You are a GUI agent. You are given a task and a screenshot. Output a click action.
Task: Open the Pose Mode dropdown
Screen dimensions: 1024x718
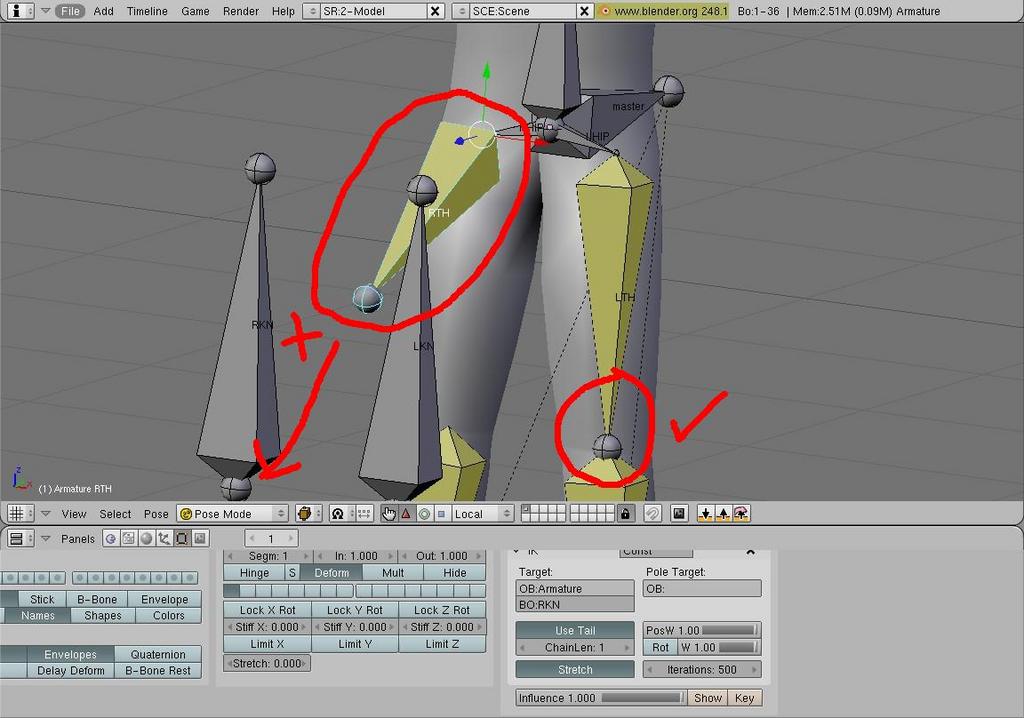232,514
